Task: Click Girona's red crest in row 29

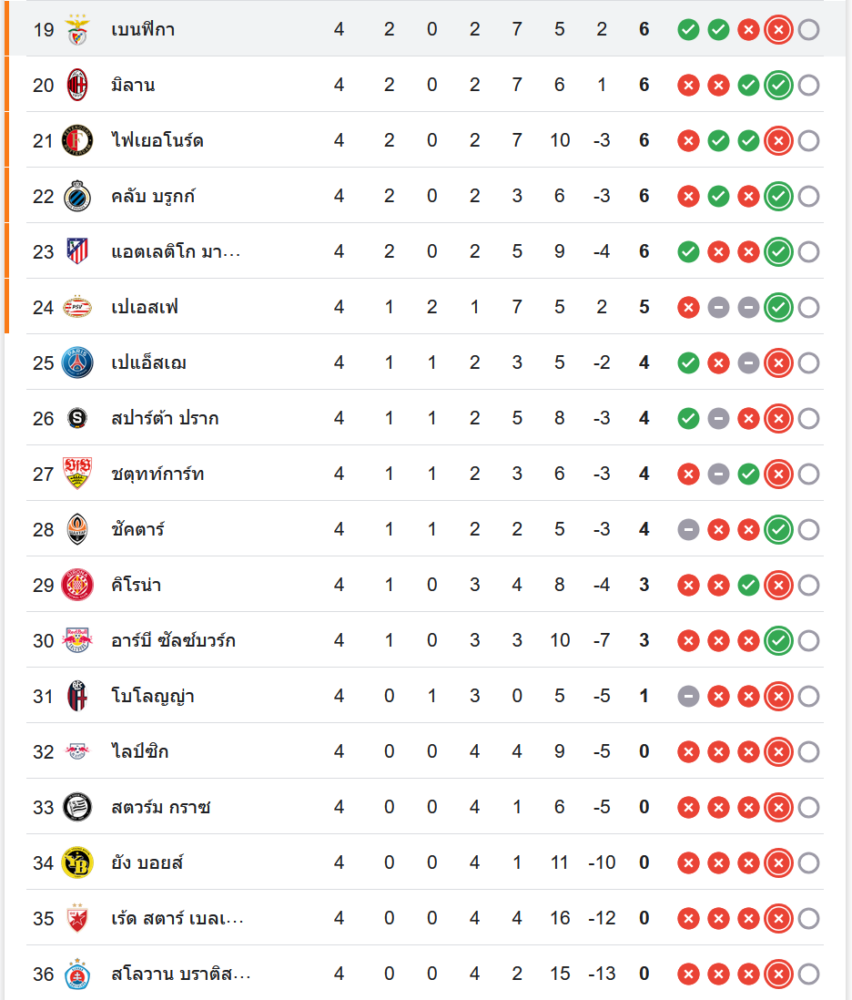Action: 77,585
